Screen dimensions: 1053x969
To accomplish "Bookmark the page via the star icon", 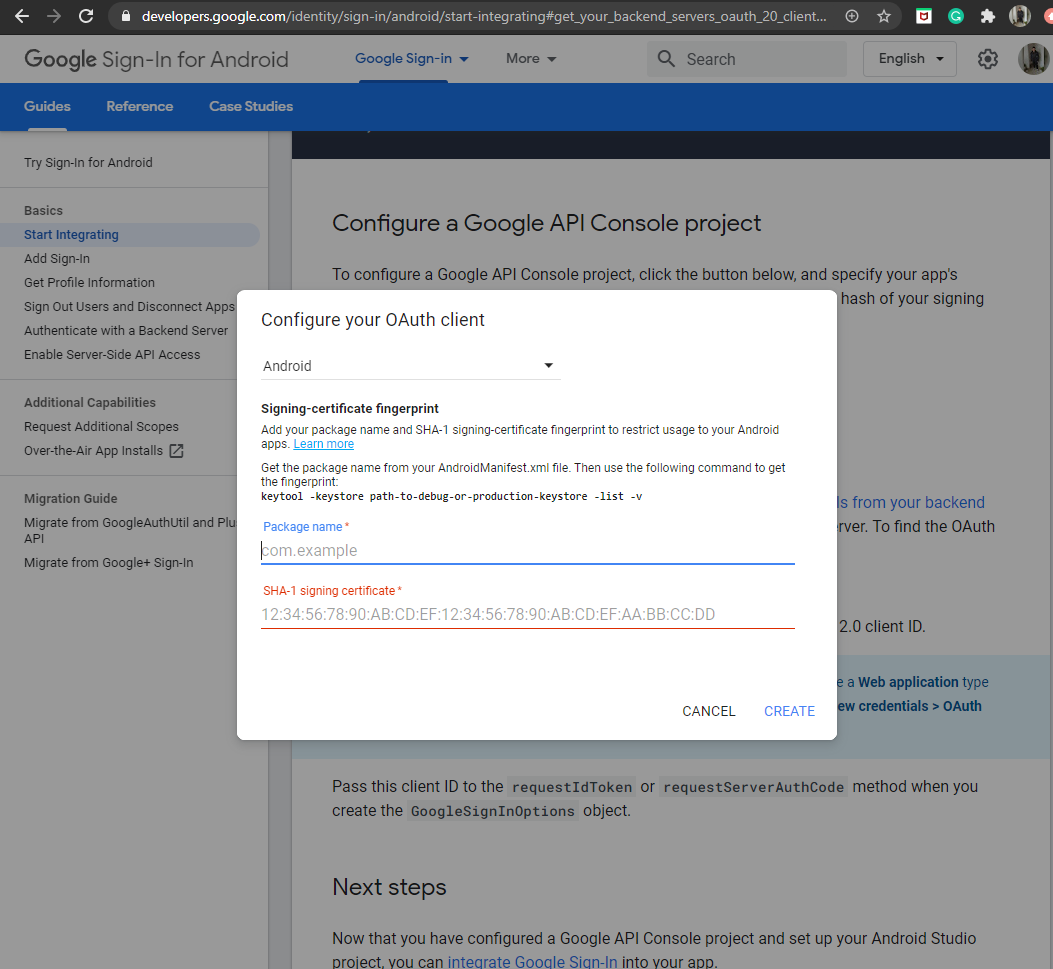I will (x=884, y=15).
